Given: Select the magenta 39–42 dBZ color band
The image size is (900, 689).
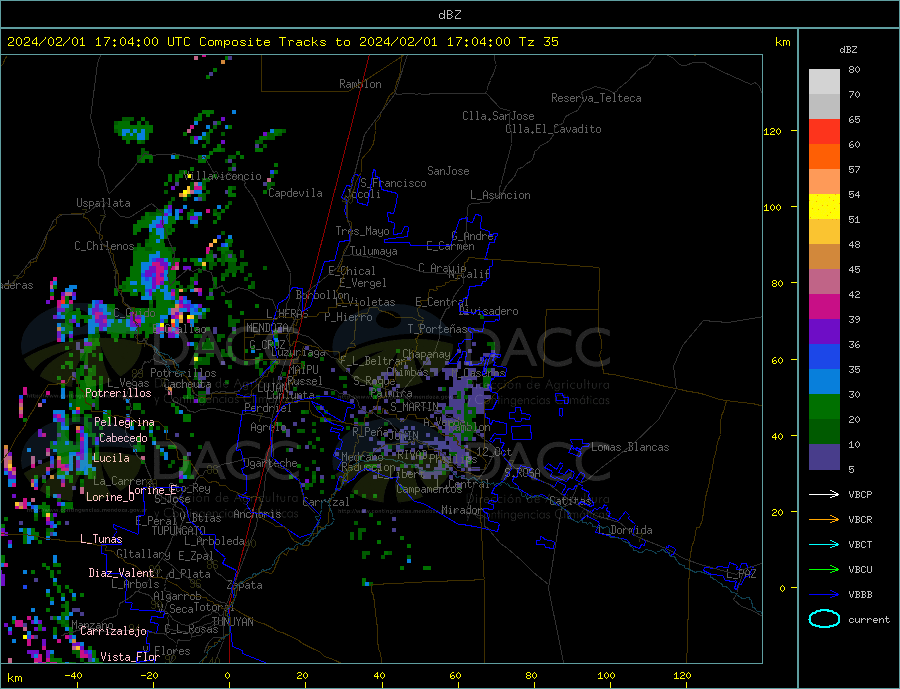Looking at the screenshot, I should tap(824, 307).
